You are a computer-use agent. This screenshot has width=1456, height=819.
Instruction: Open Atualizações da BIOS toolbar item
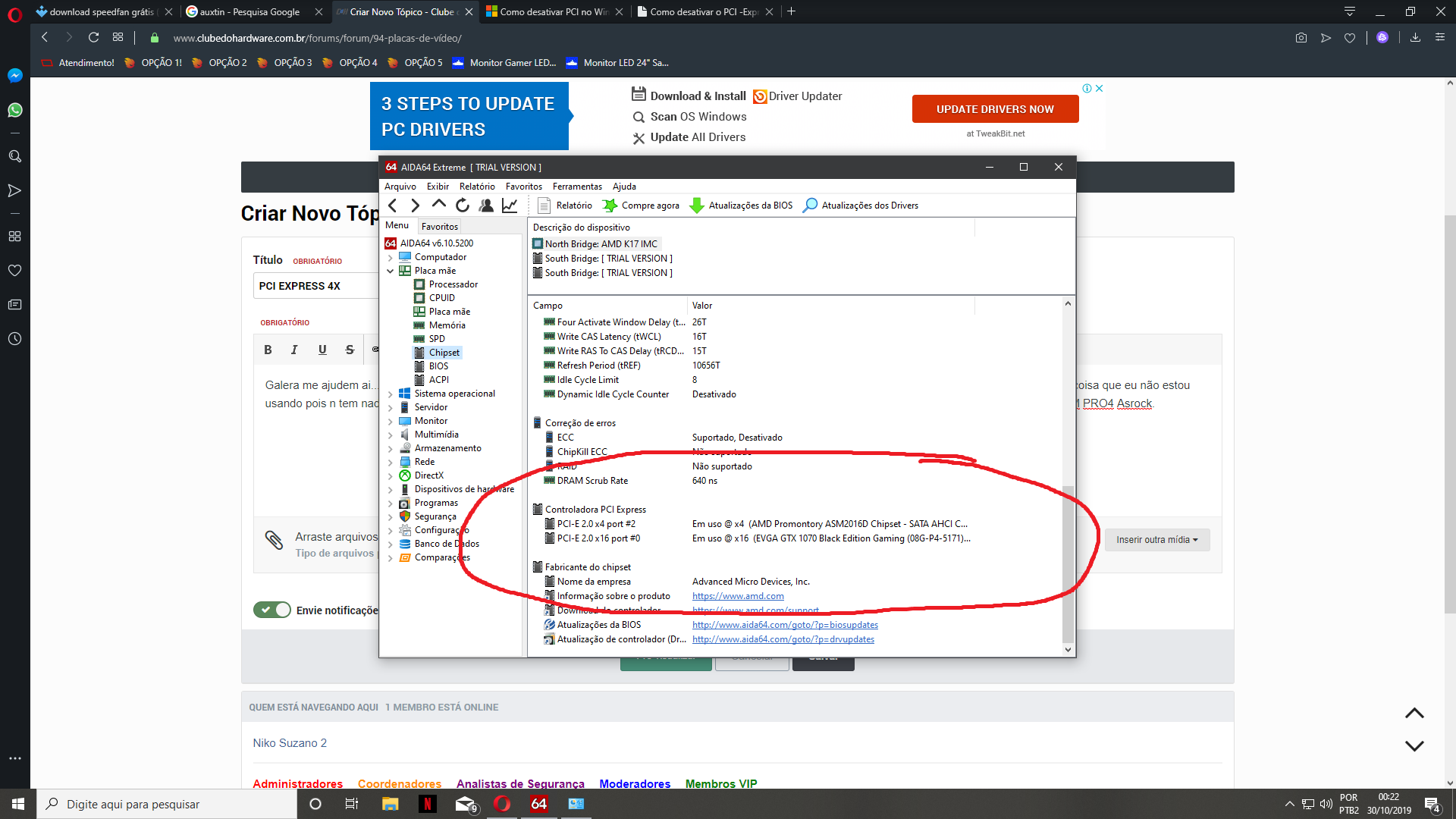click(742, 206)
